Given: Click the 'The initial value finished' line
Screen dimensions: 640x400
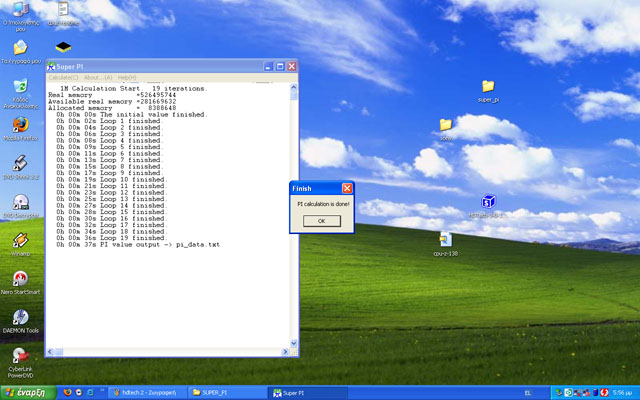Looking at the screenshot, I should [x=132, y=115].
